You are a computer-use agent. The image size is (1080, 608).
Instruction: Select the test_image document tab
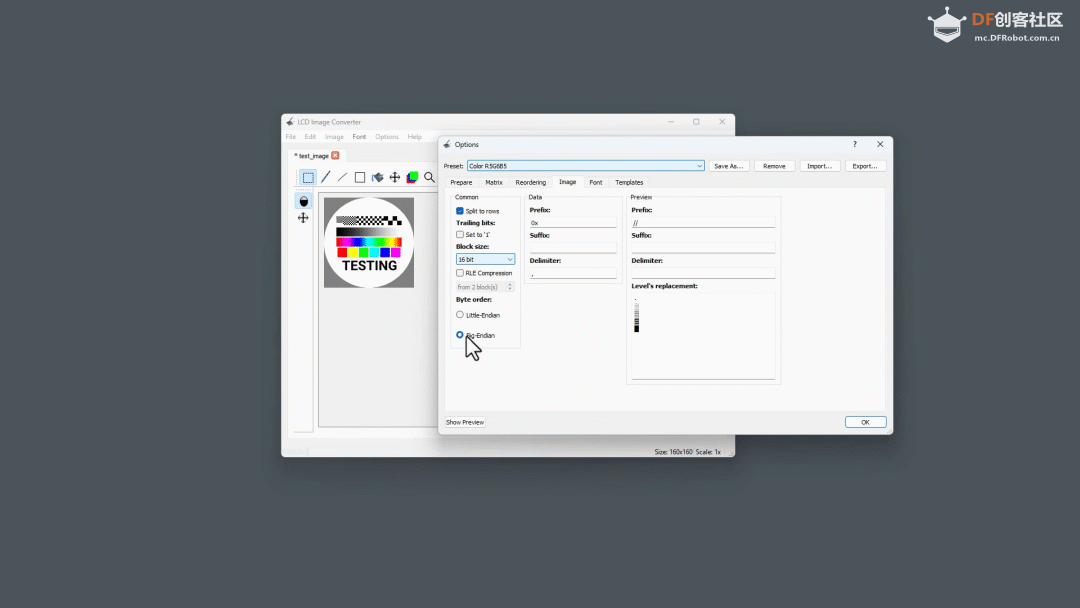(313, 156)
